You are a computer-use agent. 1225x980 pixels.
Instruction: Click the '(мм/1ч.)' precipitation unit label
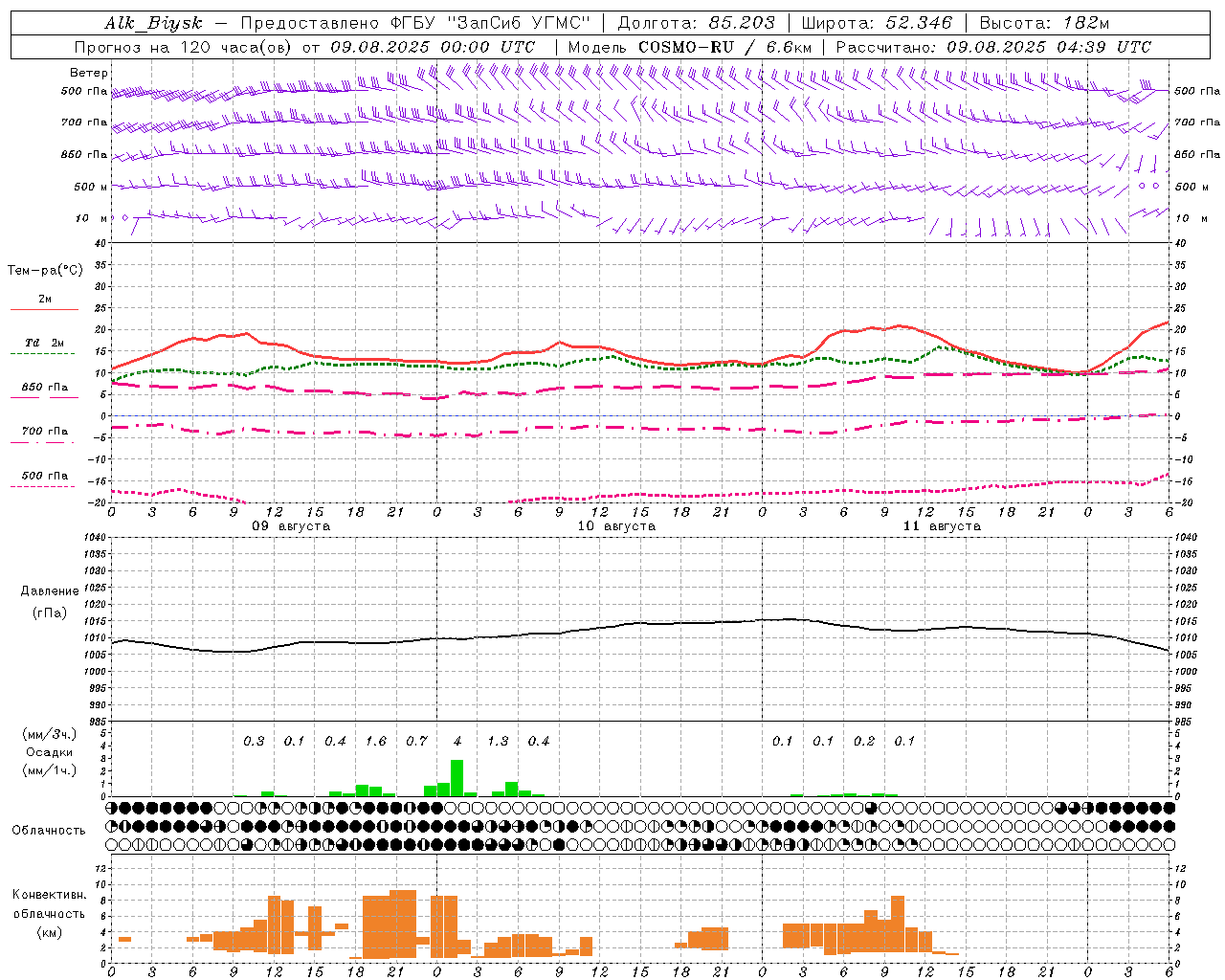pyautogui.click(x=50, y=770)
